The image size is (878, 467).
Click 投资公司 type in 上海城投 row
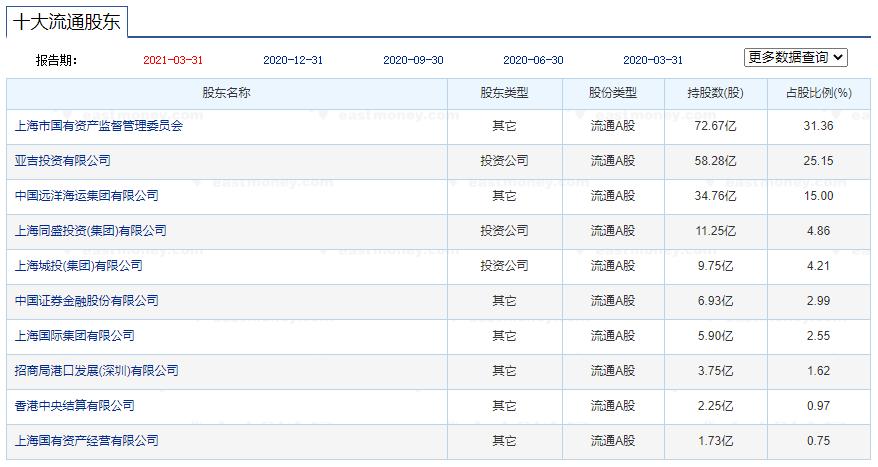click(x=505, y=266)
